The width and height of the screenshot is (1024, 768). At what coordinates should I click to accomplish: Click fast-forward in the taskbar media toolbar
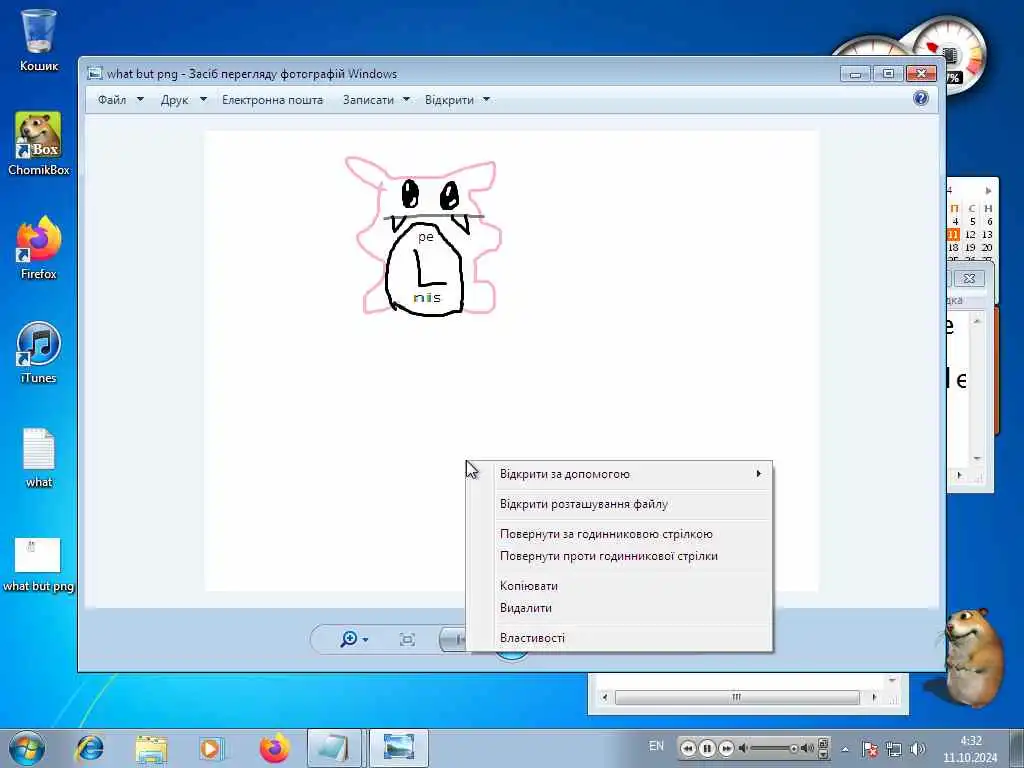[x=726, y=748]
